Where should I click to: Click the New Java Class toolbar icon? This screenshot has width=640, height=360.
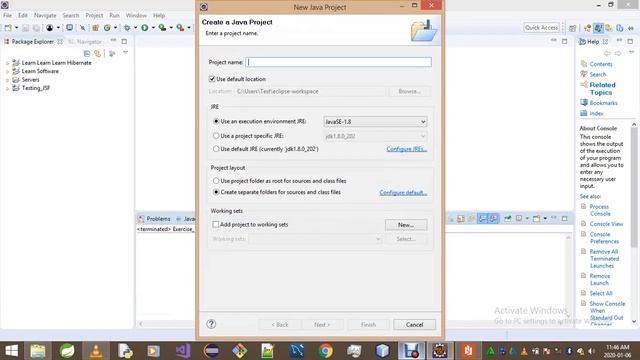[107, 28]
